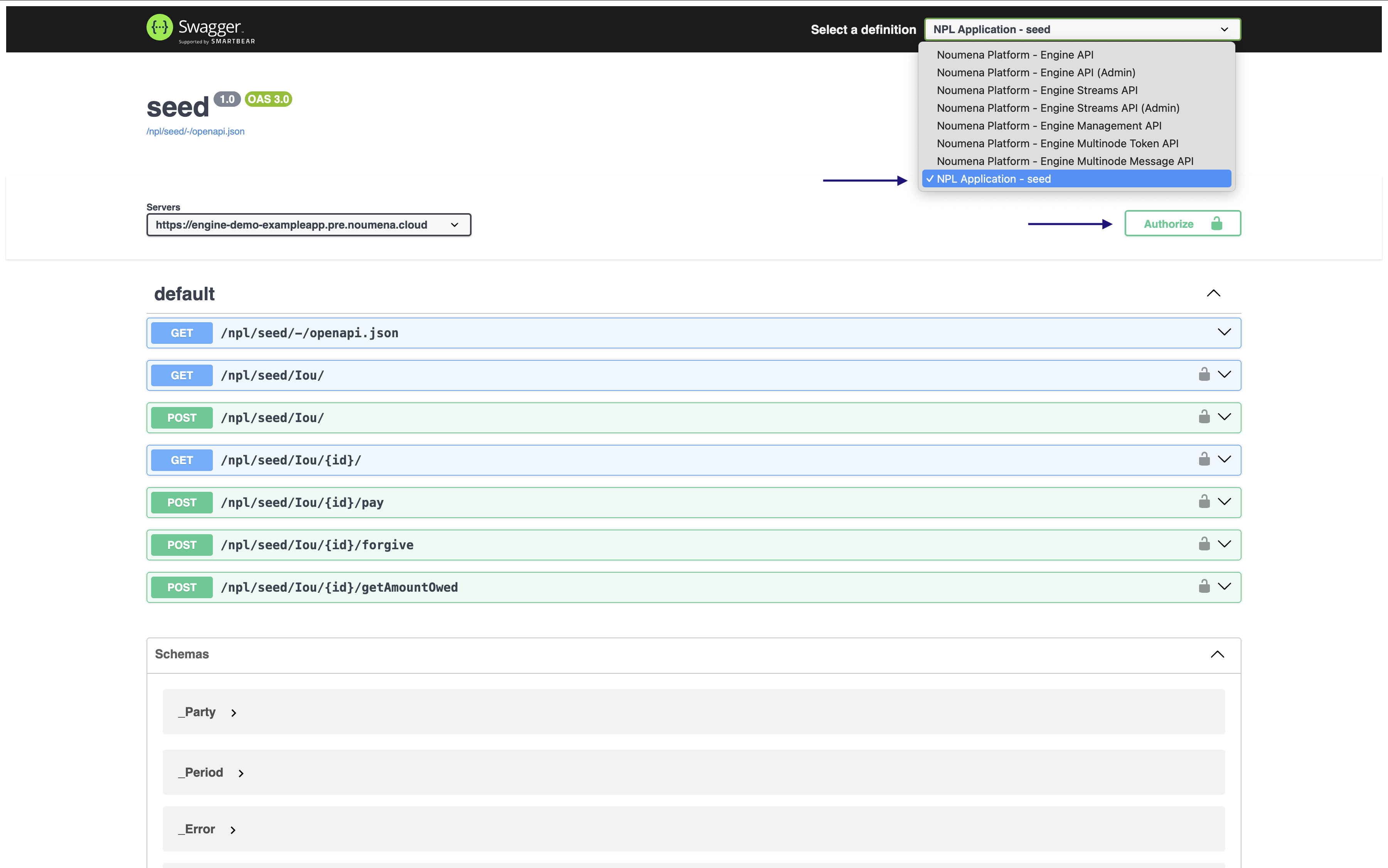Click lock icon on the pay endpoint
The height and width of the screenshot is (868, 1388).
(1204, 502)
